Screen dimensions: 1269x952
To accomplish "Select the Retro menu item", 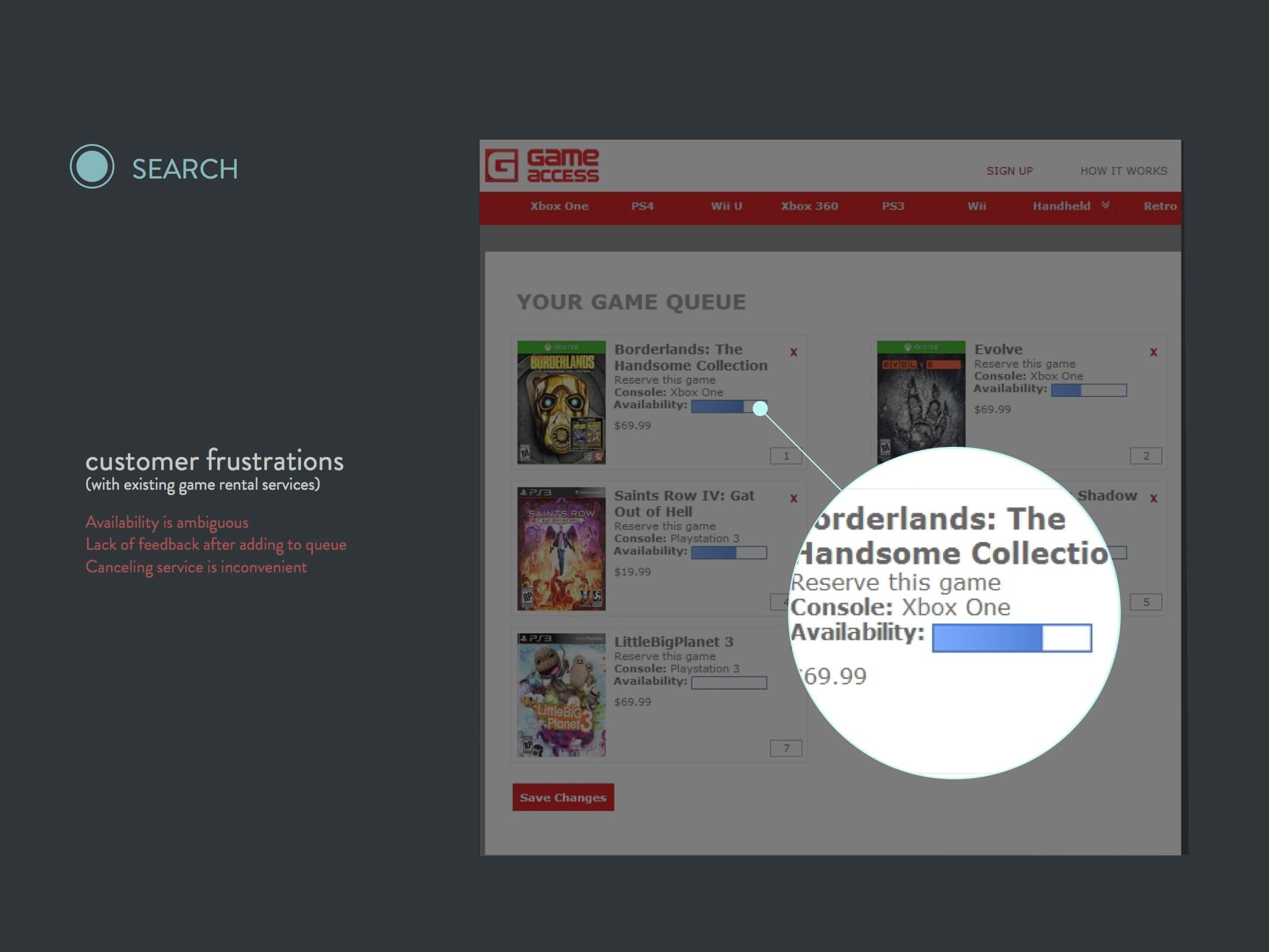I will pyautogui.click(x=1160, y=206).
